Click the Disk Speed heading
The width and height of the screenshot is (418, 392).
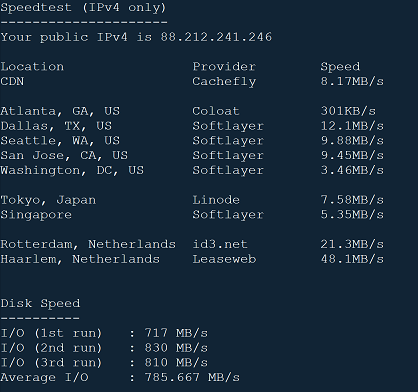coord(40,303)
